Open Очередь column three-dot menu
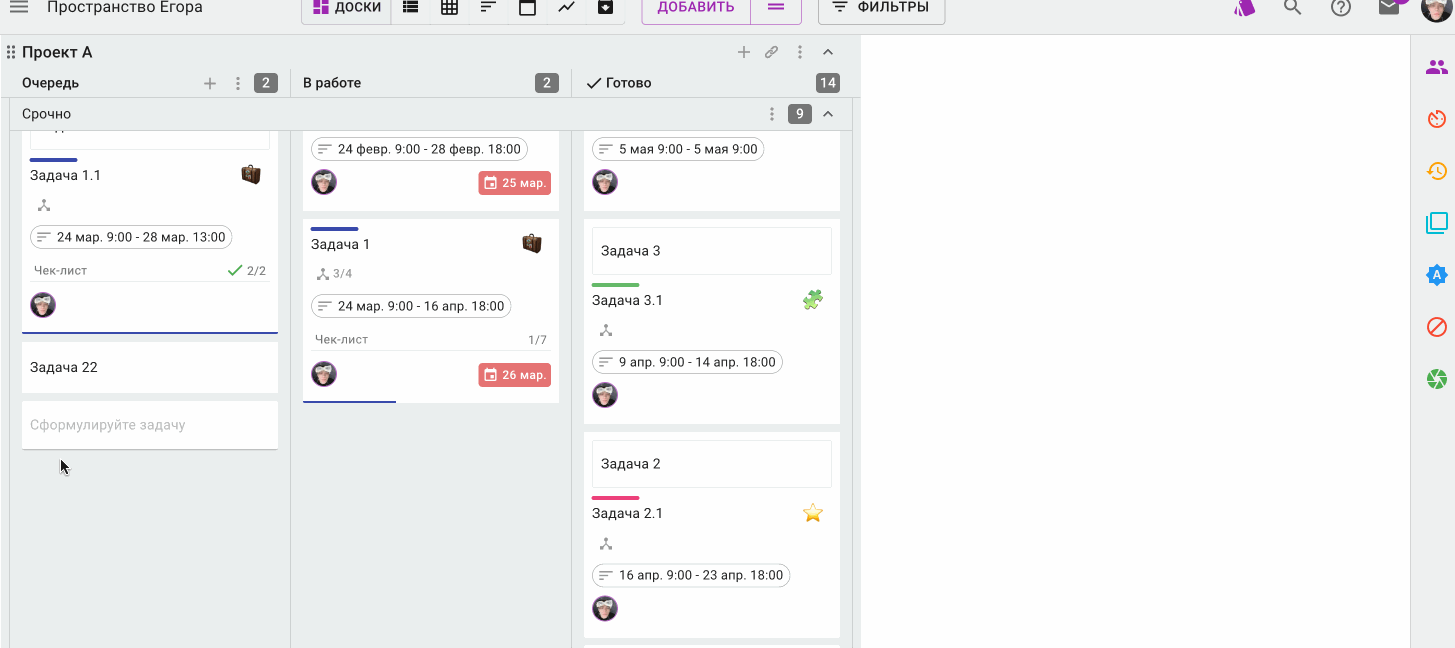 click(x=238, y=83)
